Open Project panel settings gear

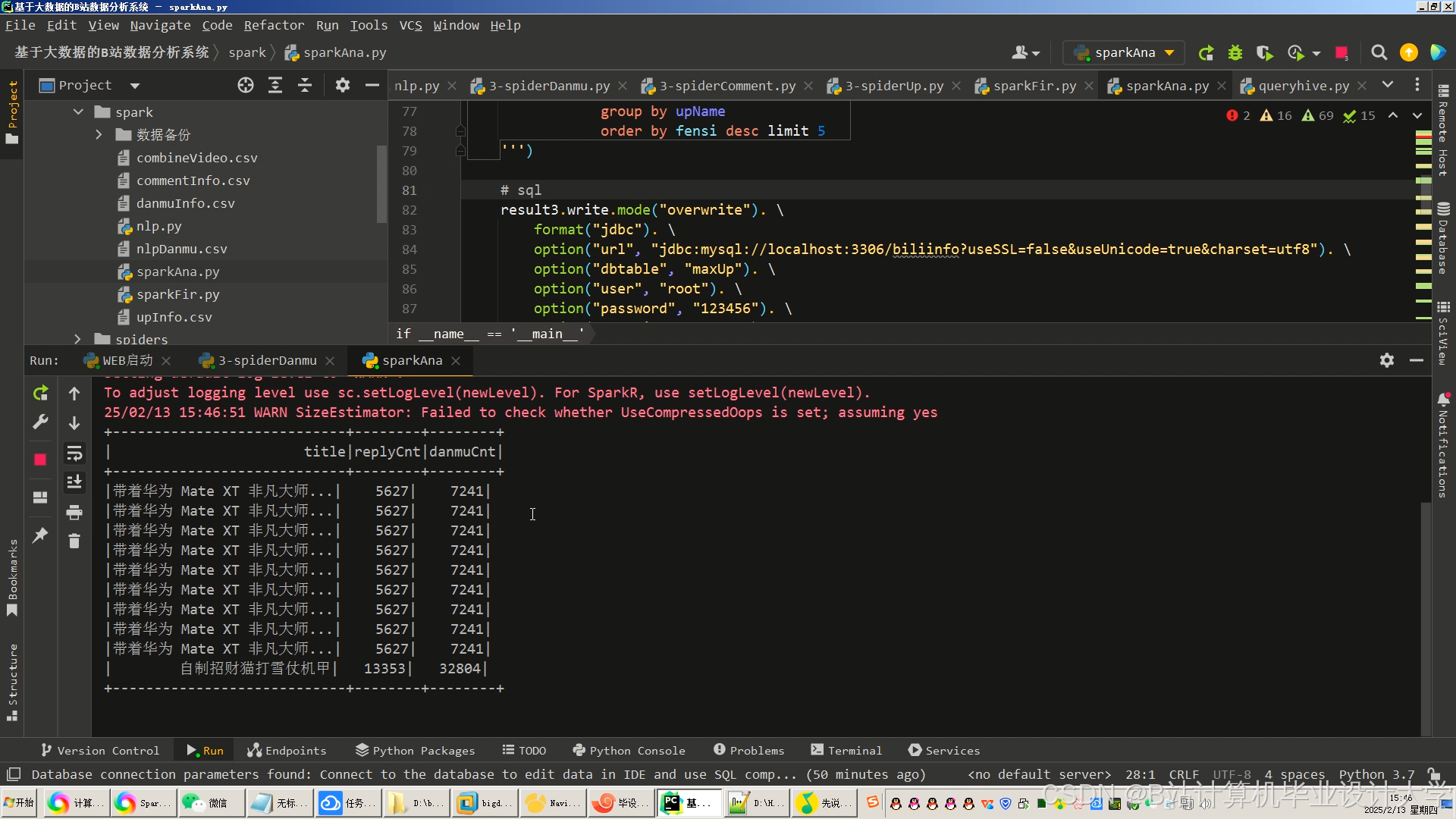pos(343,86)
